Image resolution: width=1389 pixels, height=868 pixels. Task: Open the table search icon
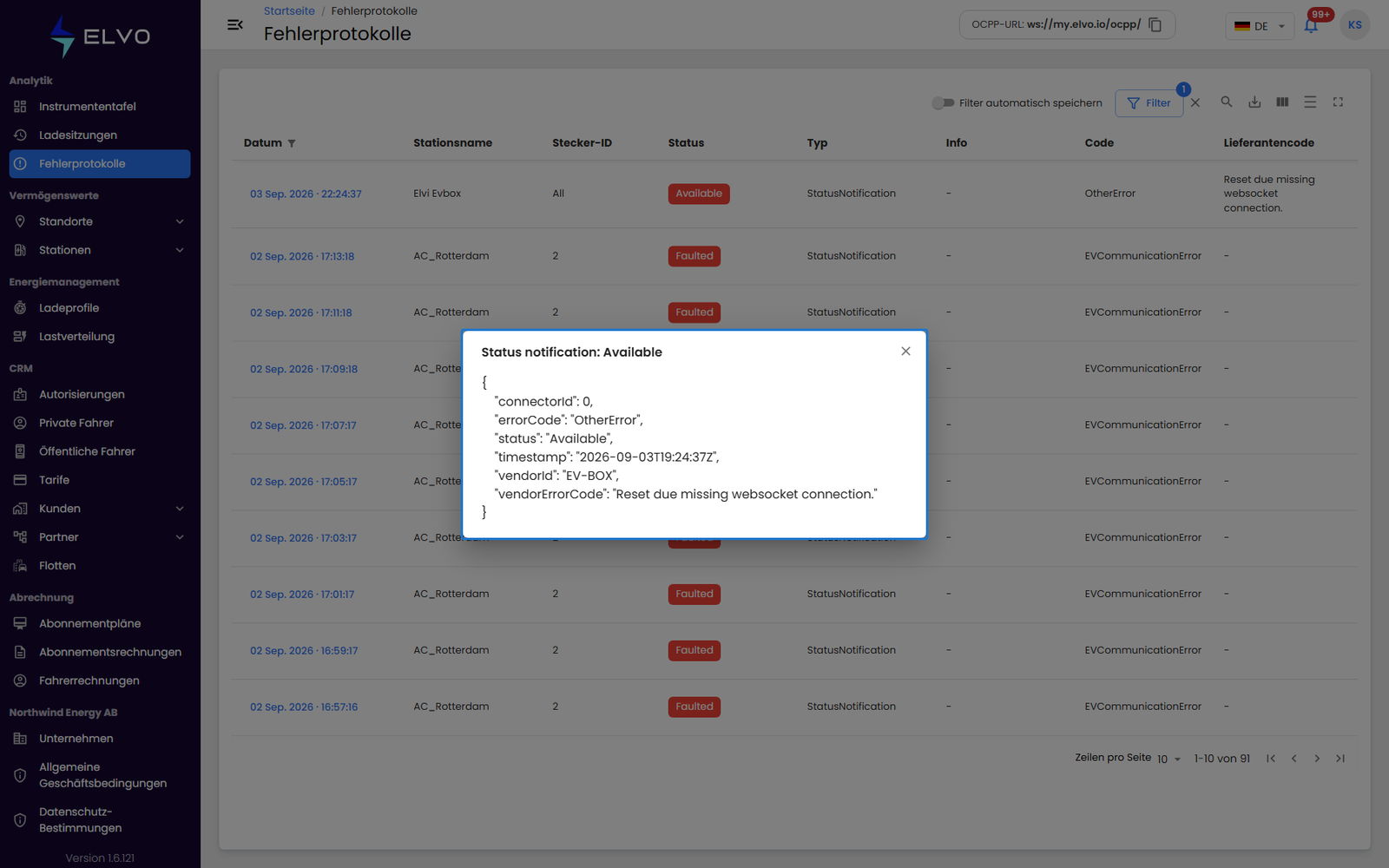pyautogui.click(x=1227, y=102)
